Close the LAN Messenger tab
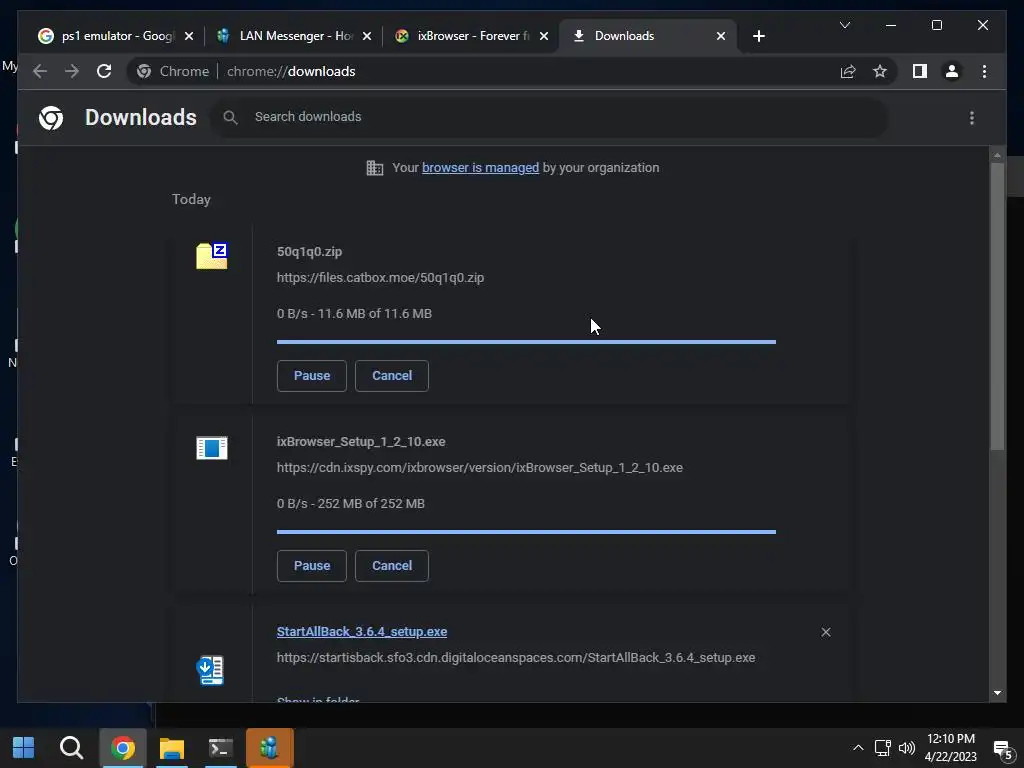Viewport: 1024px width, 768px height. [367, 36]
